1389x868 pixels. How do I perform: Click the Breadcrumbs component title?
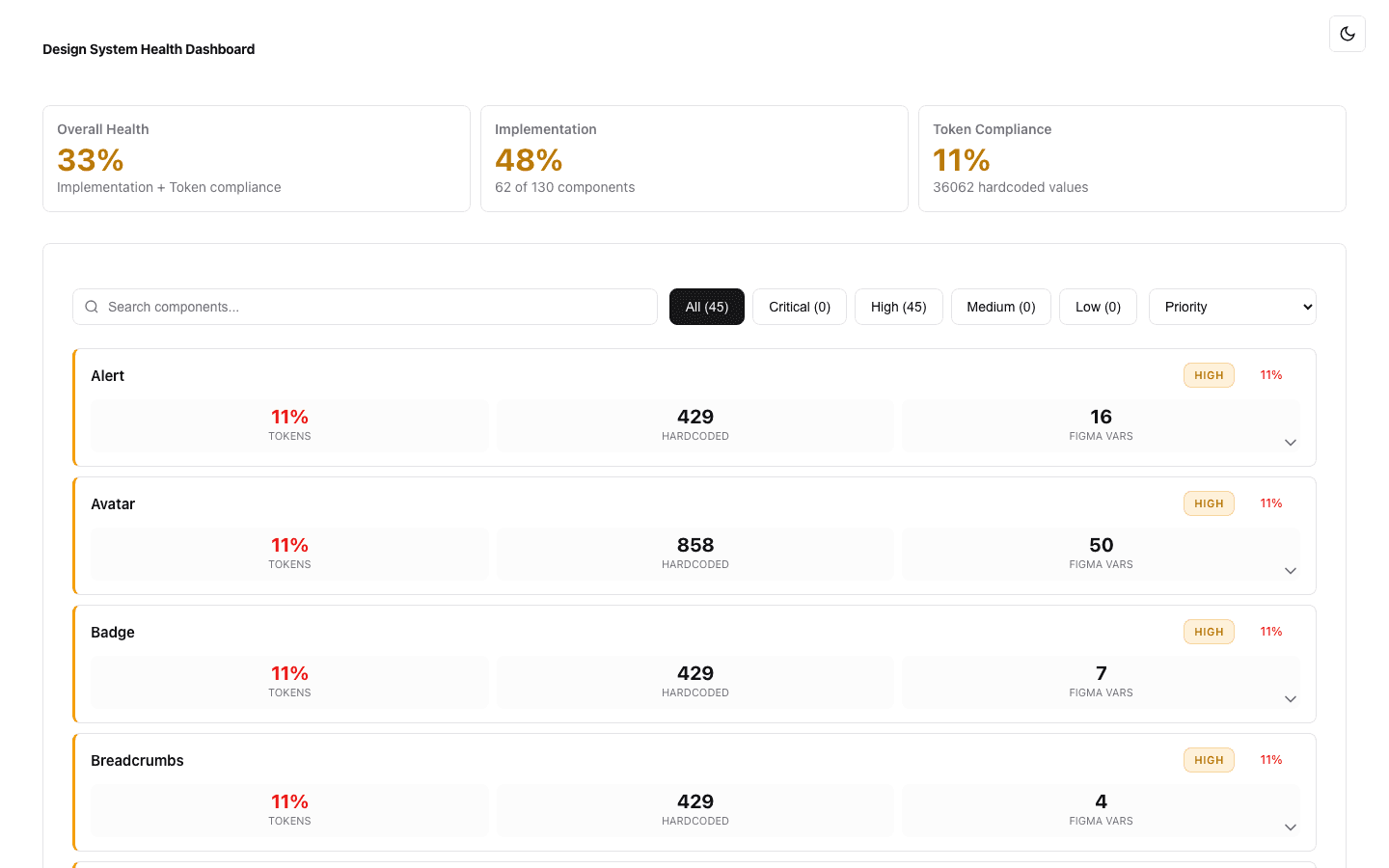click(x=137, y=761)
